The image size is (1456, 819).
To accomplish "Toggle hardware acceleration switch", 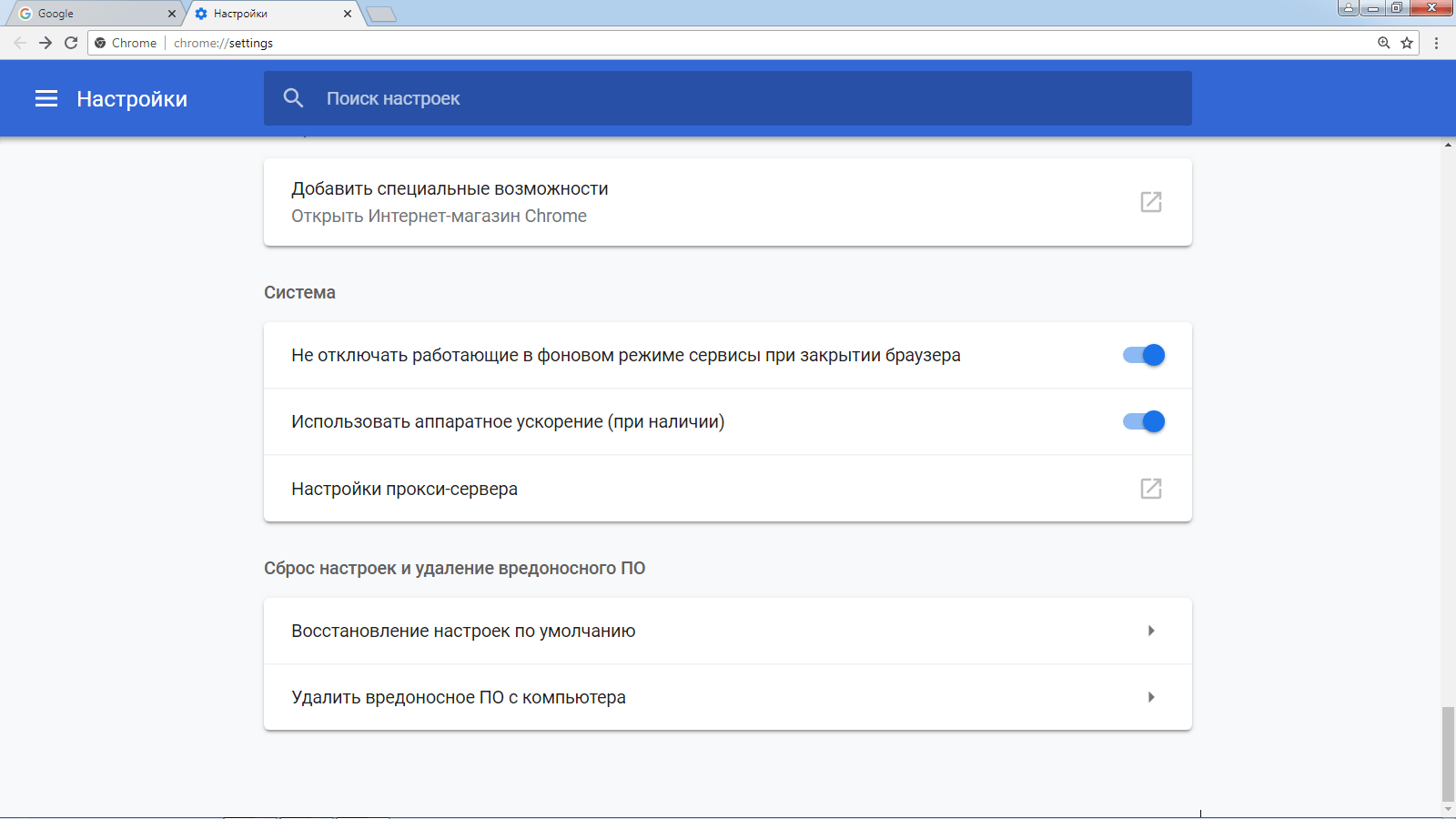I will [x=1144, y=421].
